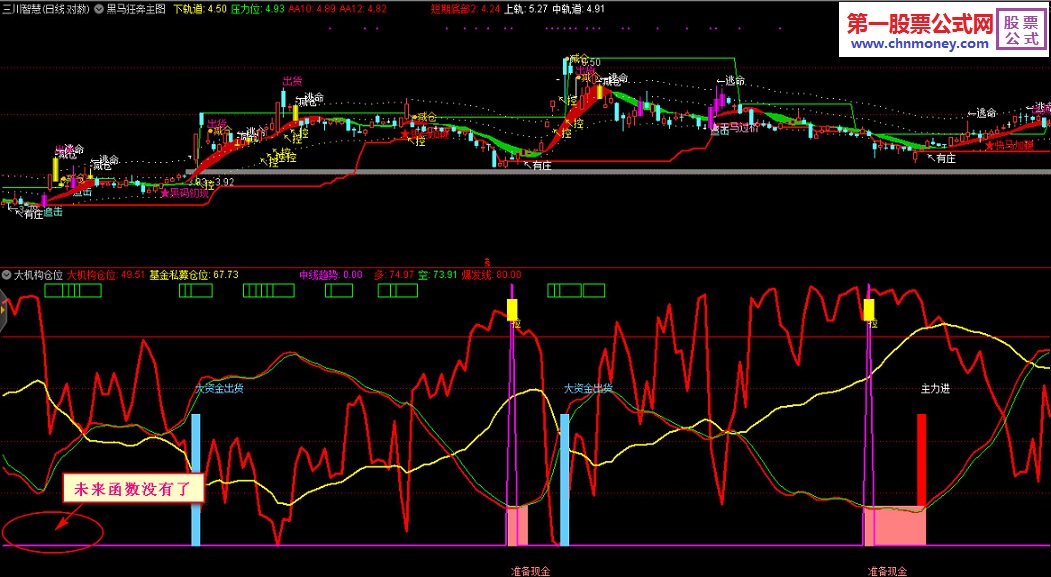Click the 压力位: 4.93 value
The height and width of the screenshot is (577, 1051).
[x=258, y=9]
